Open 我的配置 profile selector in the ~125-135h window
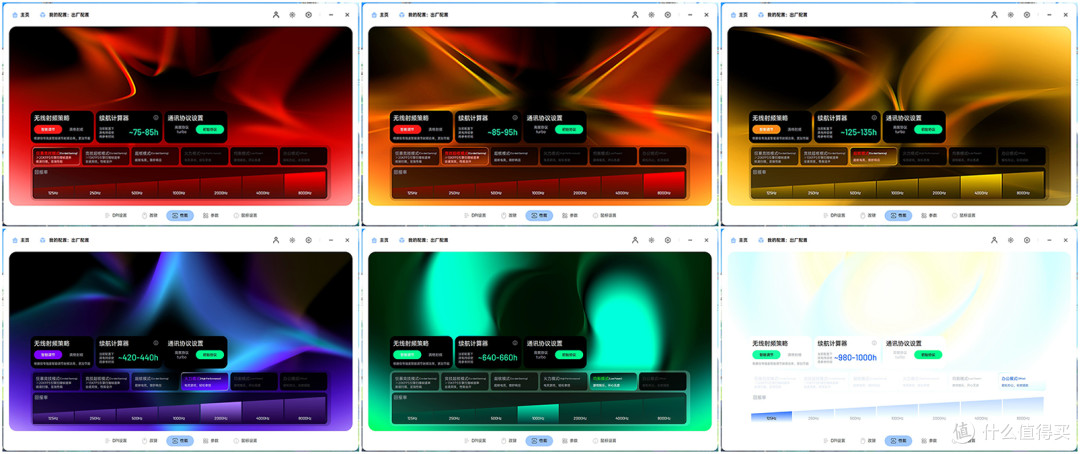The height and width of the screenshot is (454, 1080). [782, 14]
